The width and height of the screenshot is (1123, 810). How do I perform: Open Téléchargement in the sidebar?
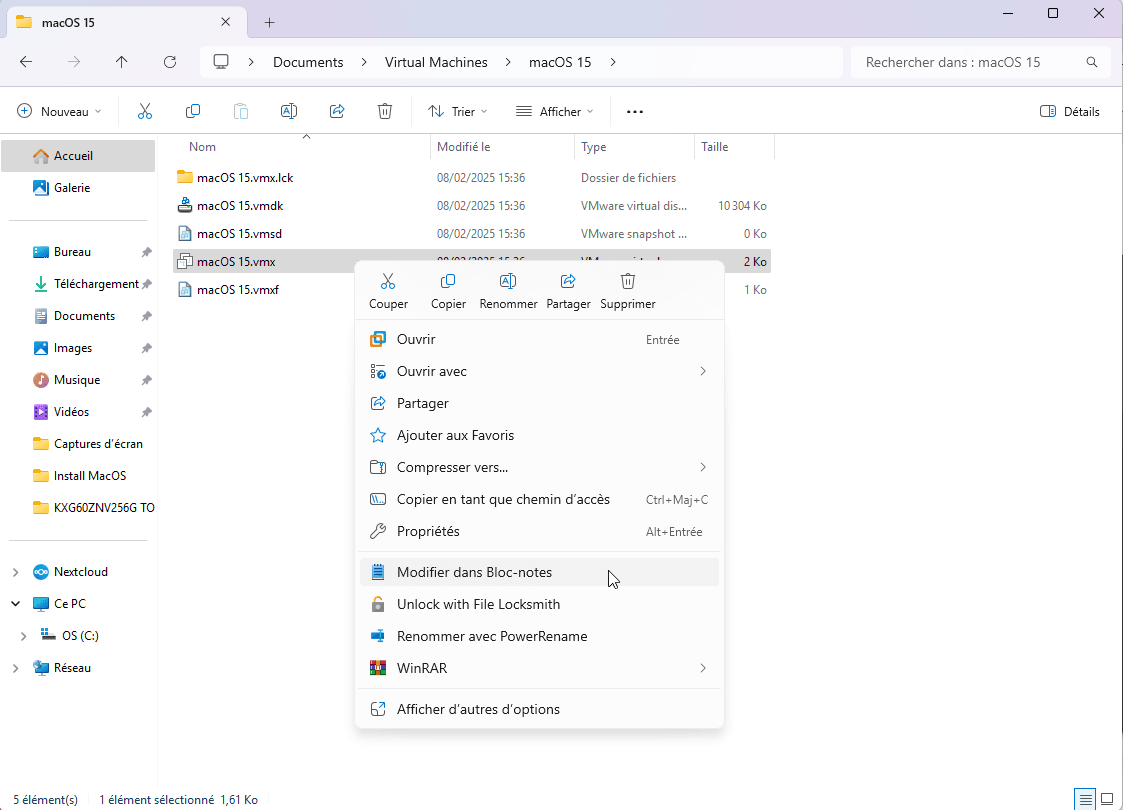coord(96,284)
